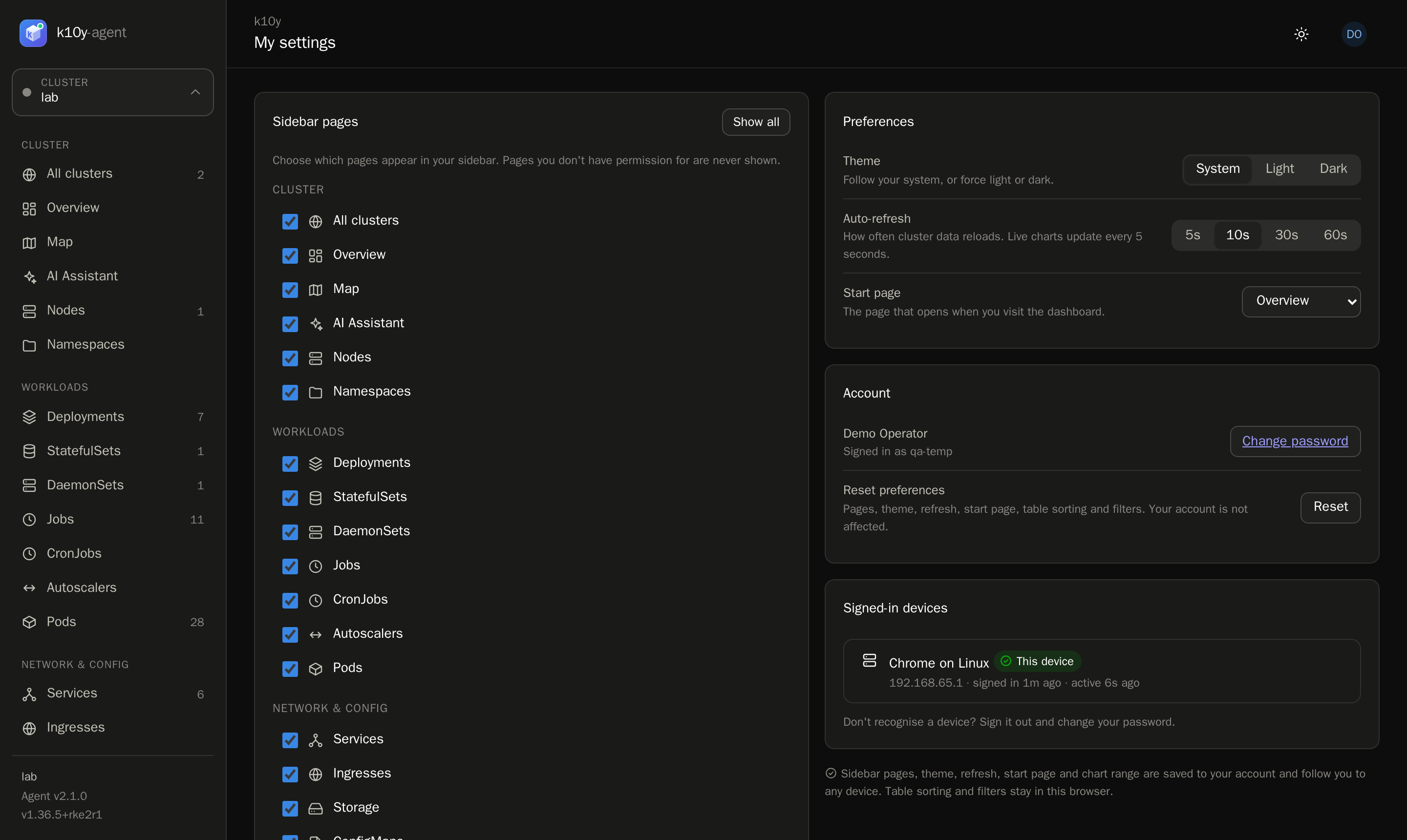
Task: Go to CronJobs in the sidebar
Action: tap(113, 554)
